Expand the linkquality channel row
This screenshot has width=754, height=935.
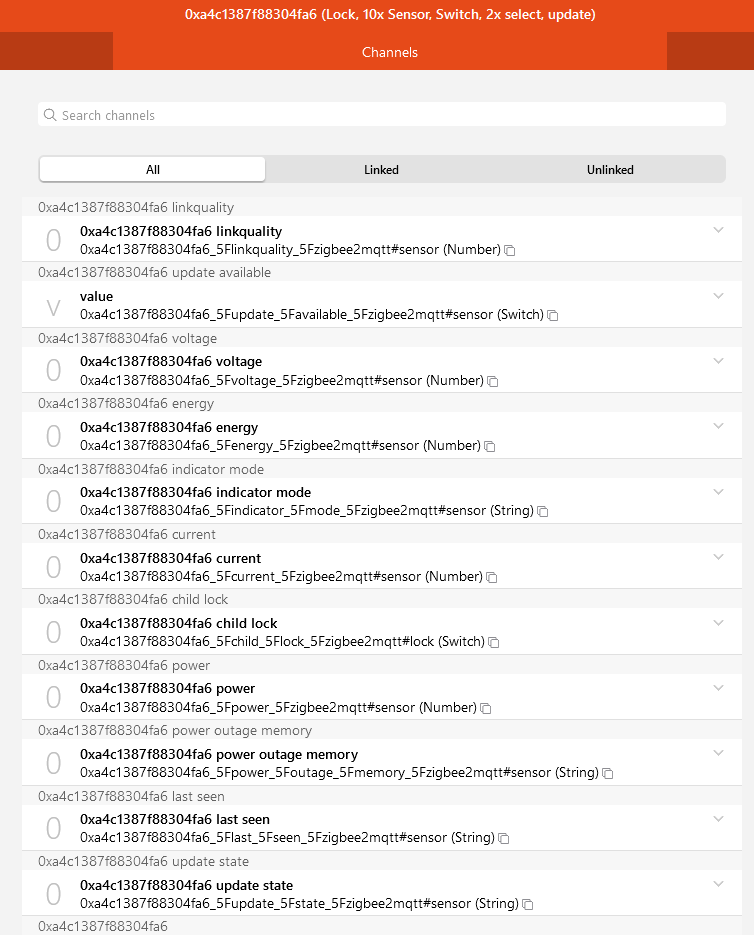pos(718,228)
